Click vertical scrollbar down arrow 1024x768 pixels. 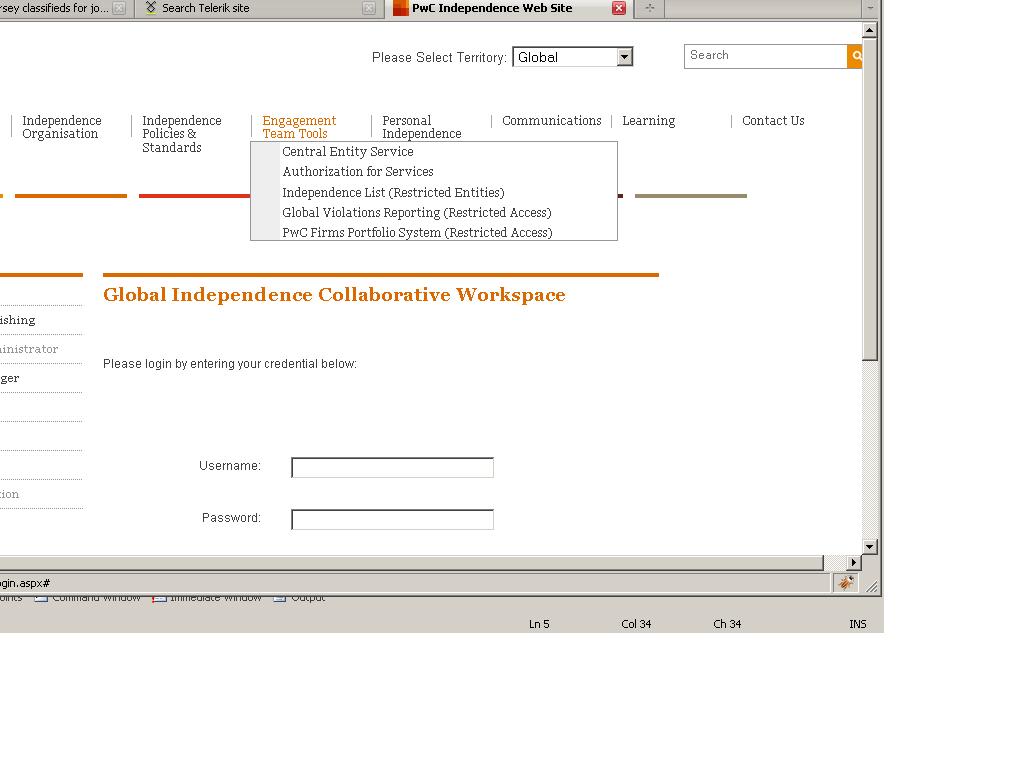[869, 547]
